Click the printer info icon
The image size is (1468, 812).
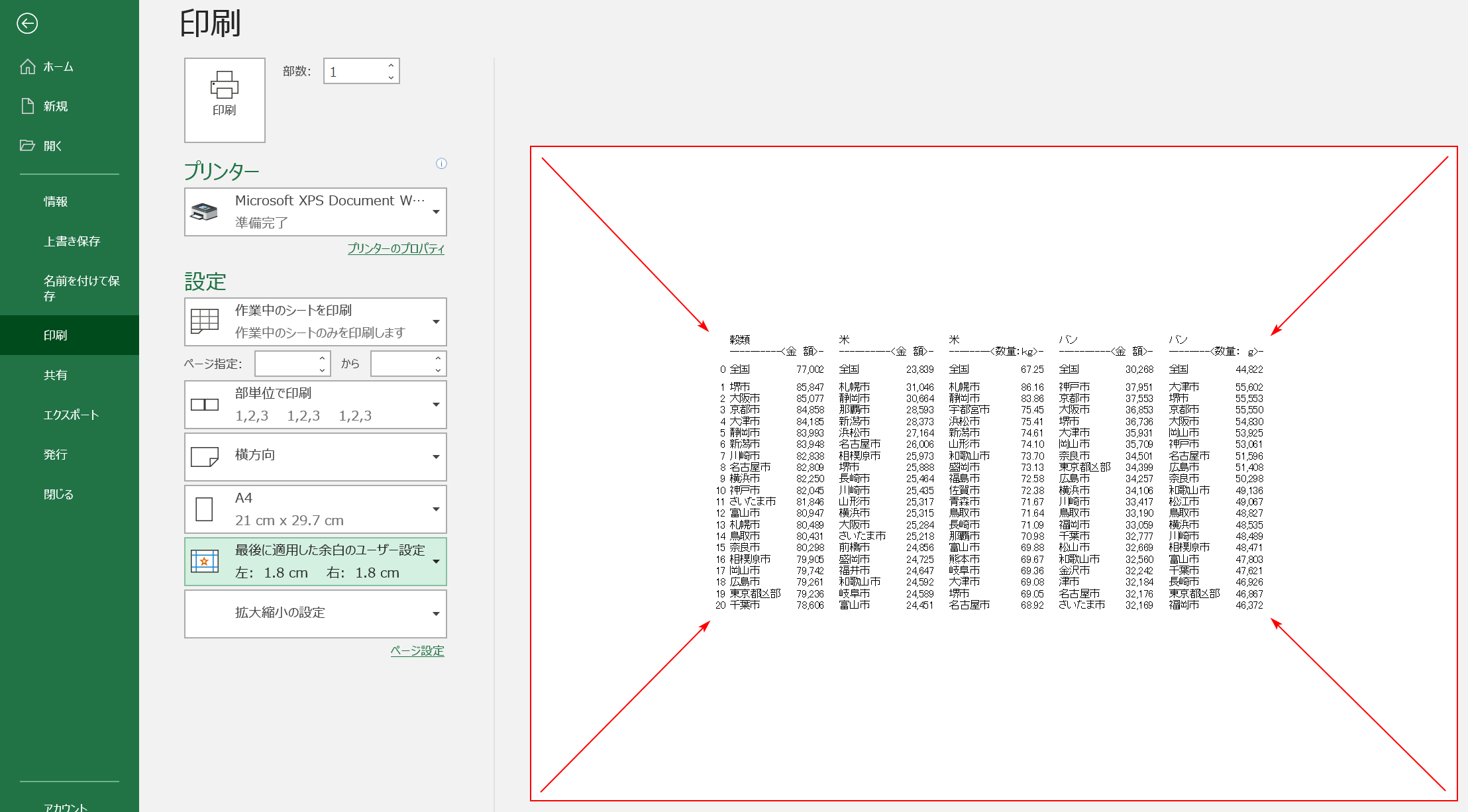pos(441,164)
